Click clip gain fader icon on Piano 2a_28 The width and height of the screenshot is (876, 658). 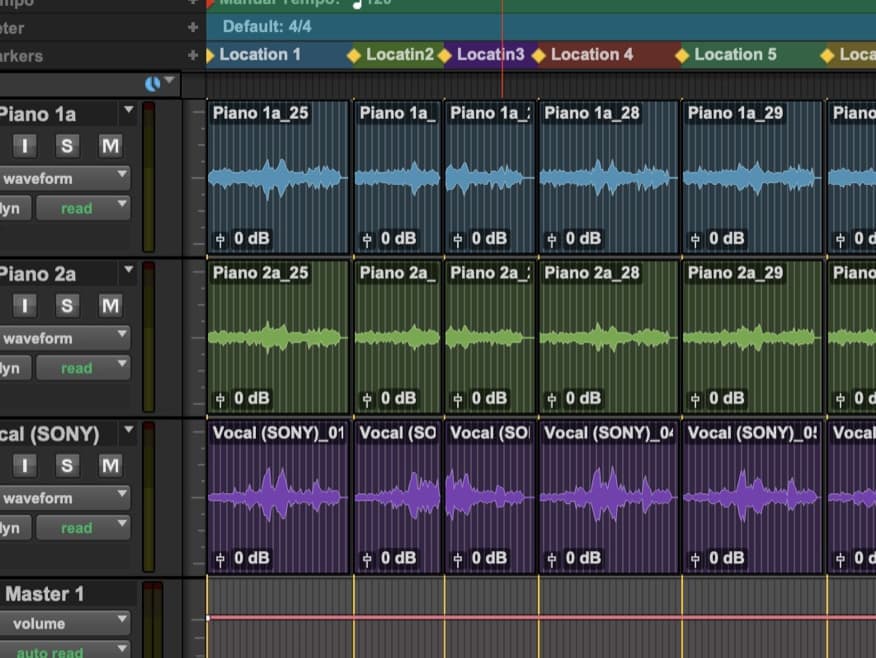(x=552, y=399)
